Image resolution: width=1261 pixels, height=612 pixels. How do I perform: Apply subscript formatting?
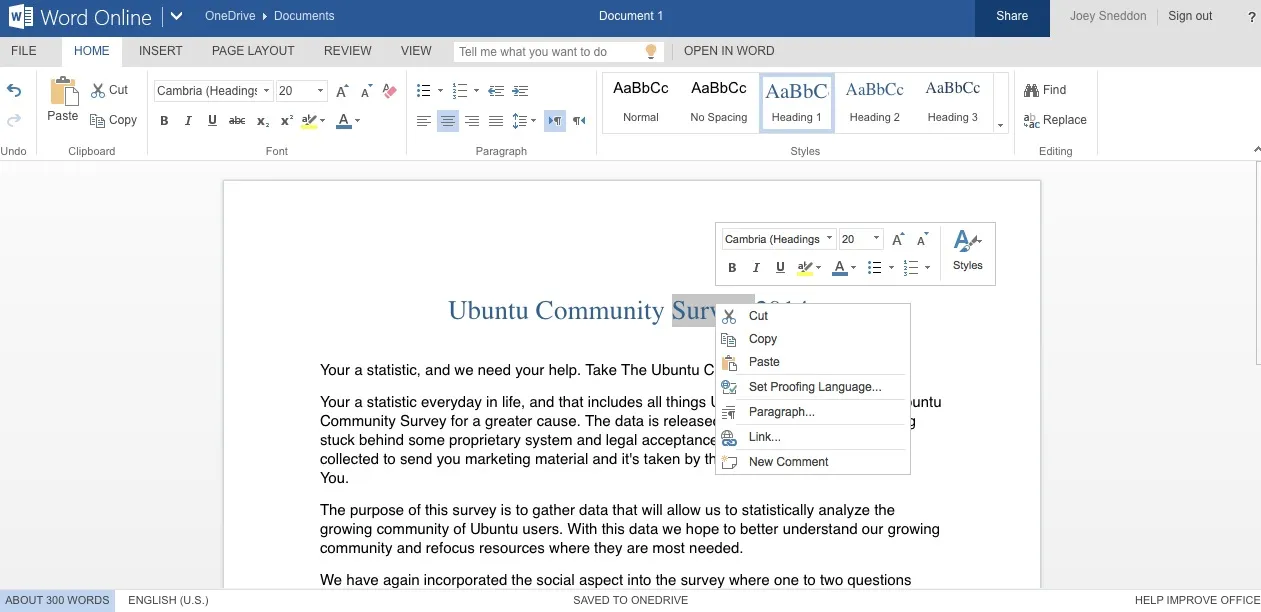(x=261, y=121)
